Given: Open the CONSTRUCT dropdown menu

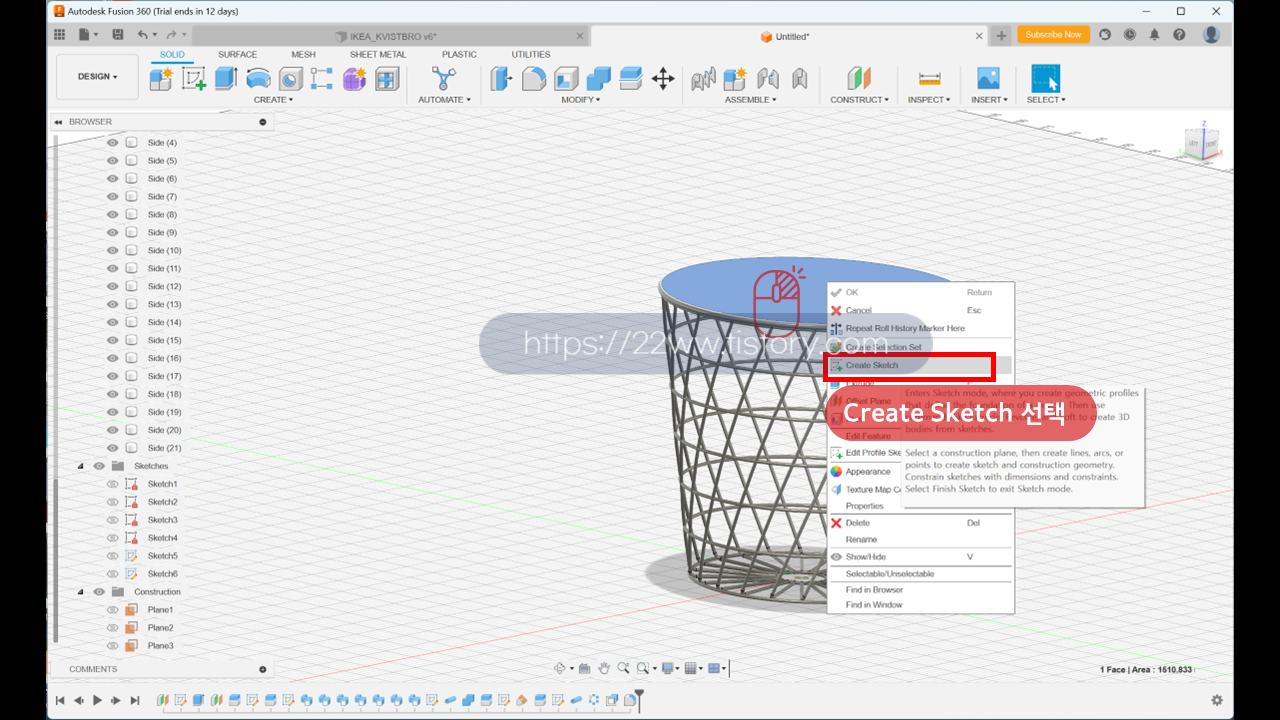Looking at the screenshot, I should click(859, 100).
